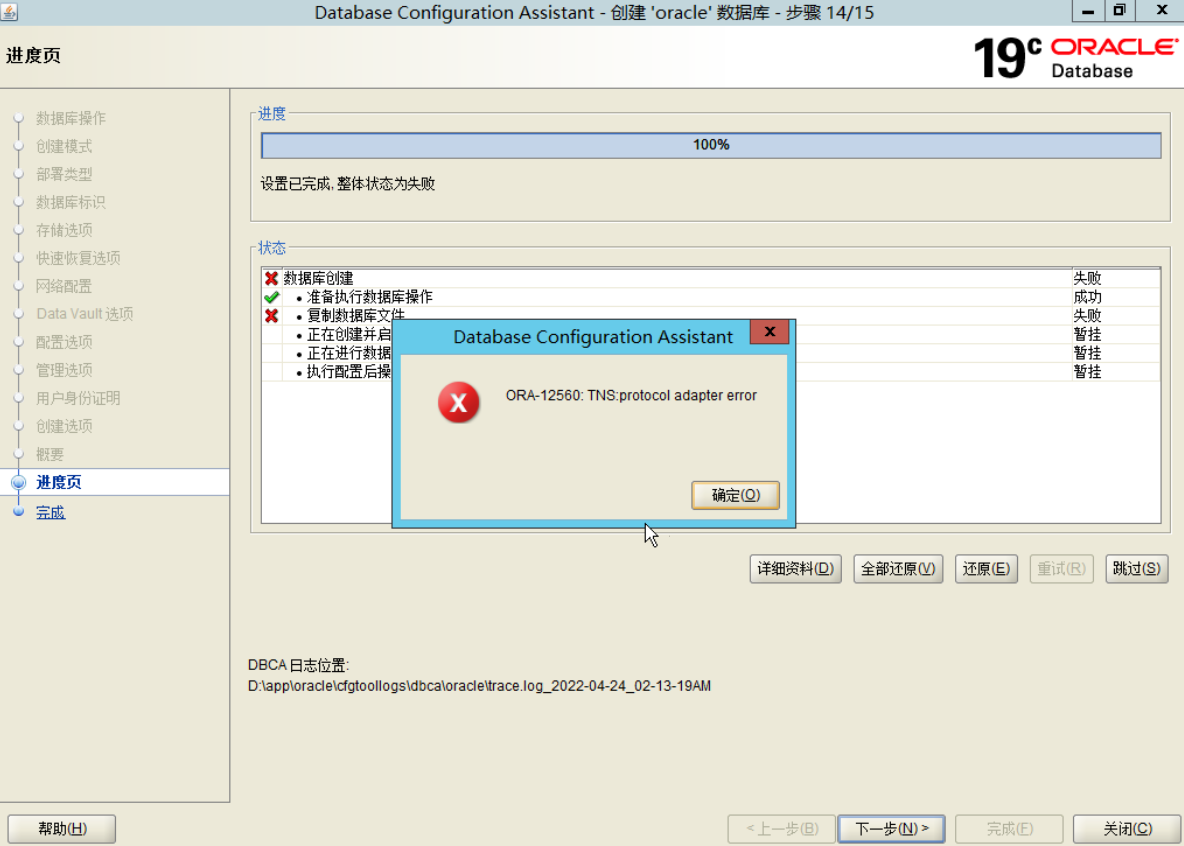
Task: Open the 完成 step link
Action: point(51,512)
